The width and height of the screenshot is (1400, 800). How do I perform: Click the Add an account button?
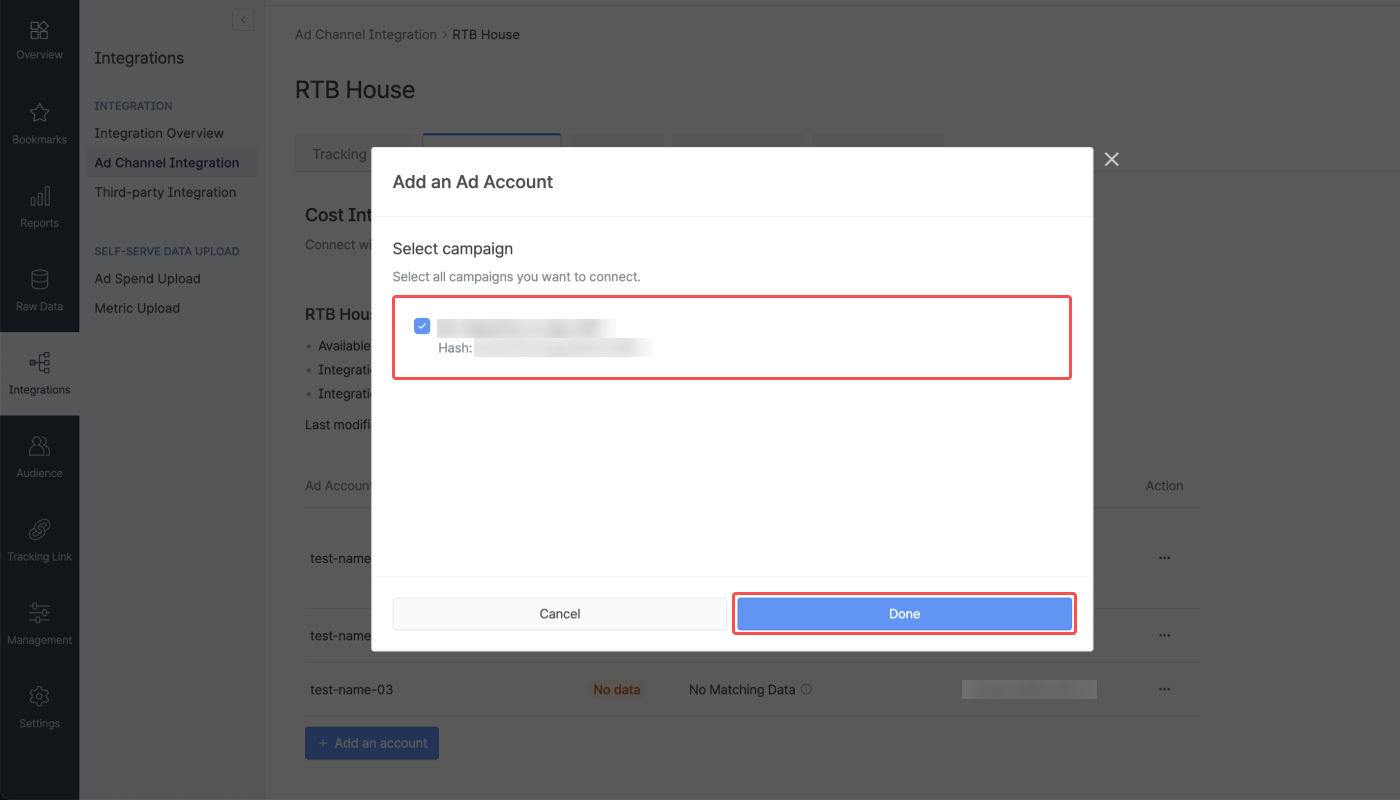(x=372, y=743)
